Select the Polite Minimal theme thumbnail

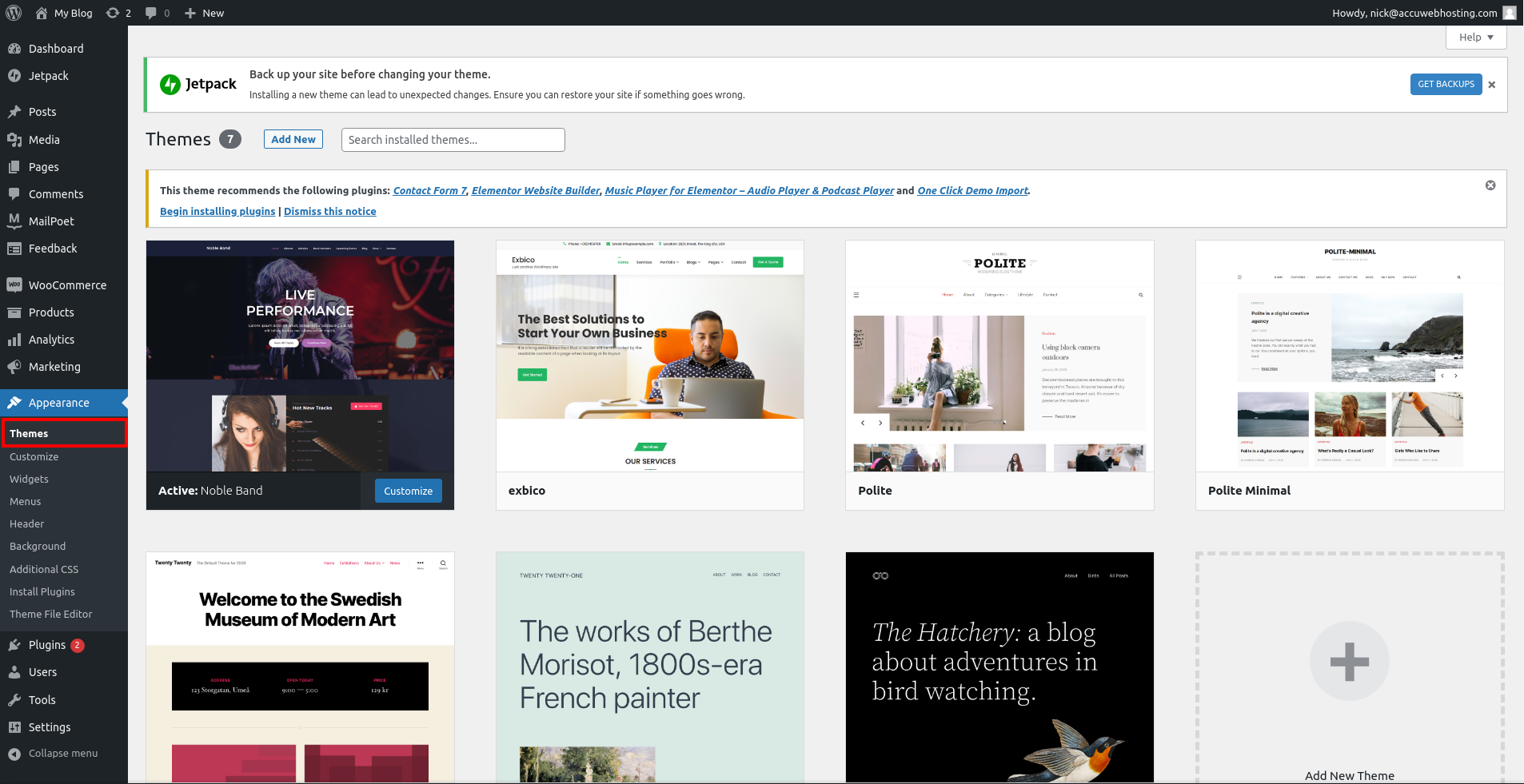[1350, 356]
